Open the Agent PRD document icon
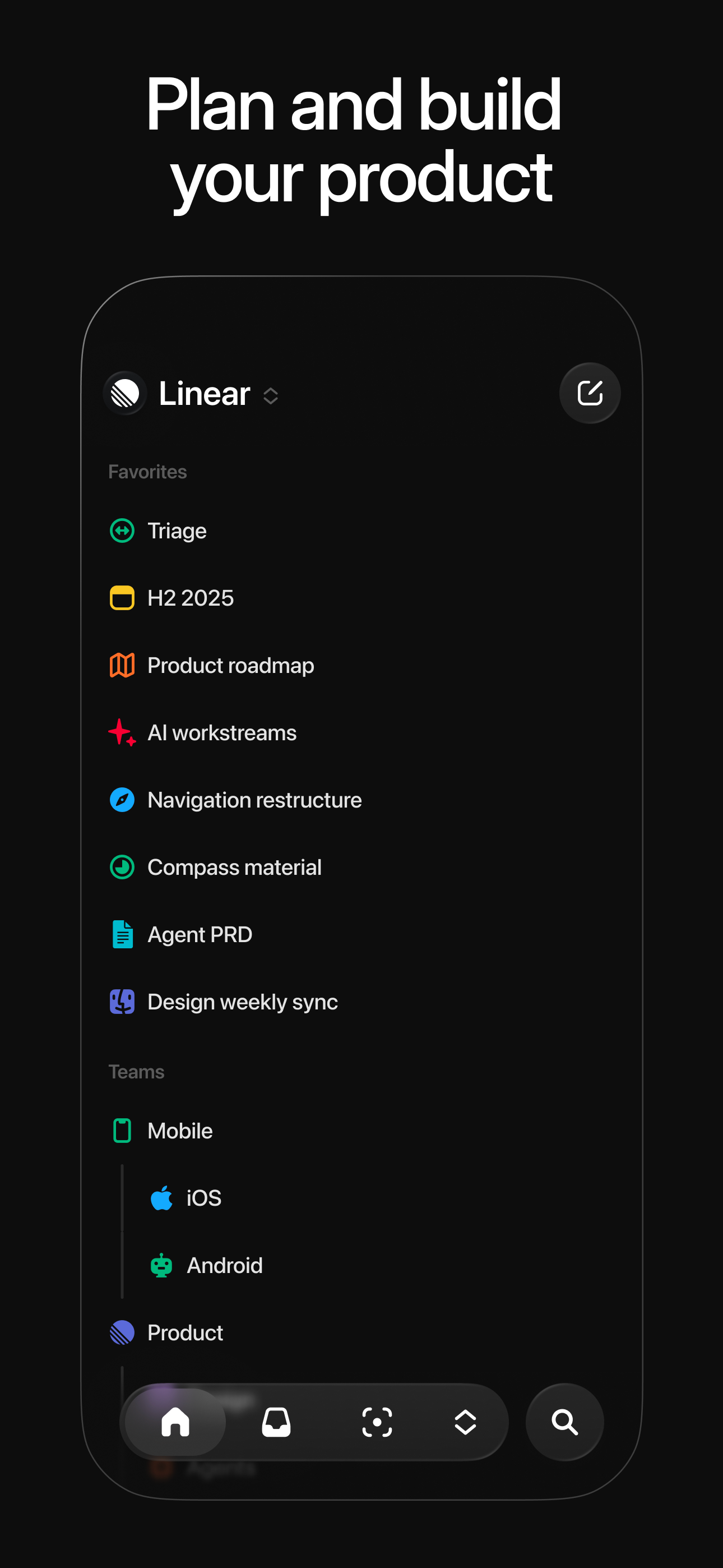This screenshot has width=723, height=1568. point(122,934)
